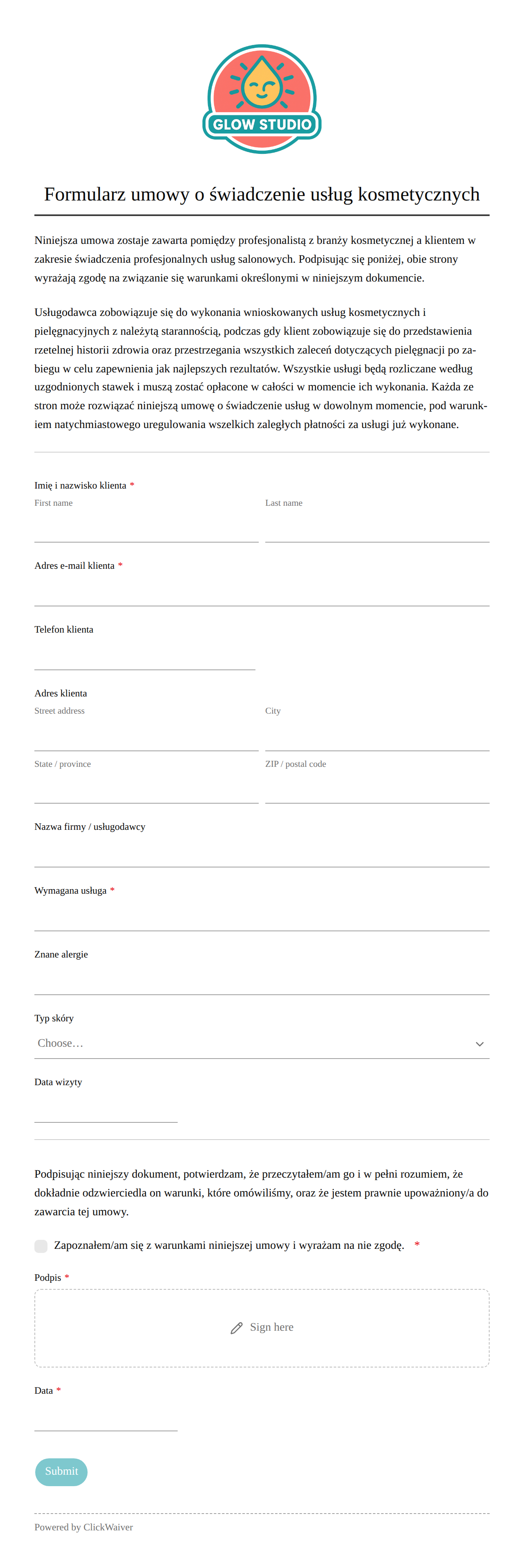Screen dimensions: 524x1568
Task: Click the pencil icon in signature box
Action: pyautogui.click(x=236, y=1327)
